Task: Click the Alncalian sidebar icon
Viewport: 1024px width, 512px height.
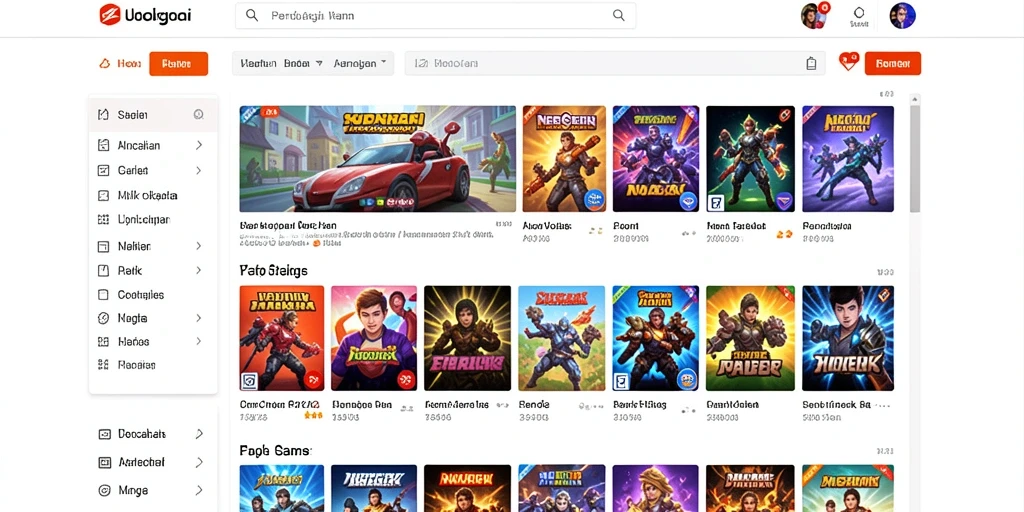Action: pyautogui.click(x=103, y=146)
